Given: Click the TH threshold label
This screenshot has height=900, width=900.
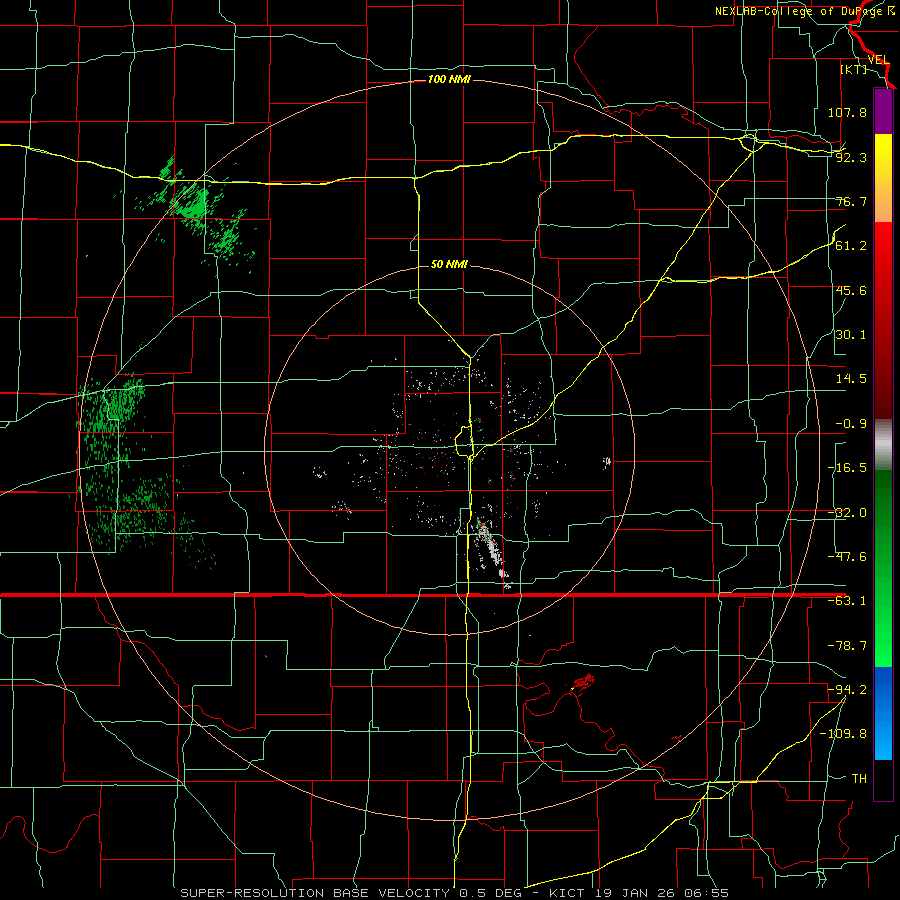Looking at the screenshot, I should 859,778.
